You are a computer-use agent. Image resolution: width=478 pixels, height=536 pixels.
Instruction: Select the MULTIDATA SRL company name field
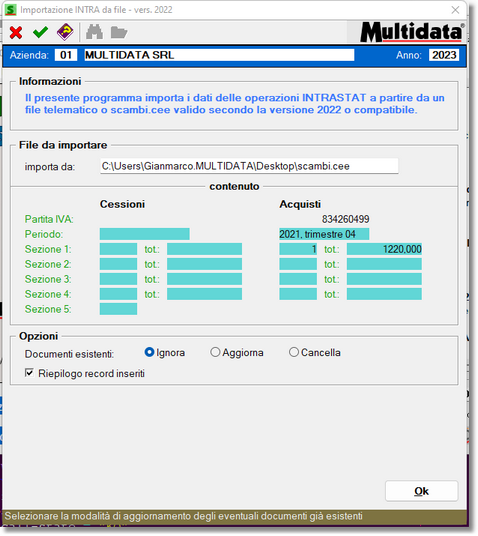click(x=219, y=55)
